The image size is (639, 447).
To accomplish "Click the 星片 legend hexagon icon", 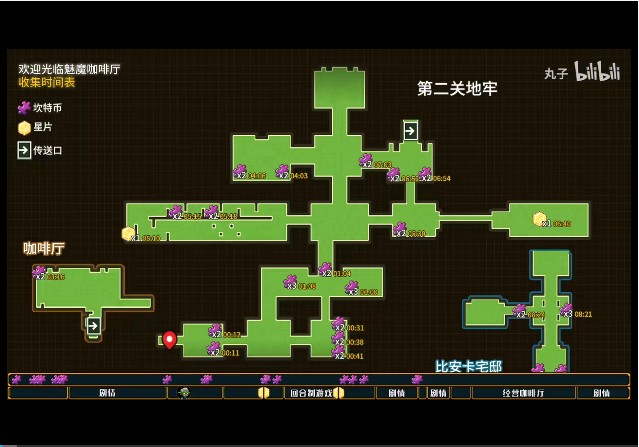I will coord(24,128).
